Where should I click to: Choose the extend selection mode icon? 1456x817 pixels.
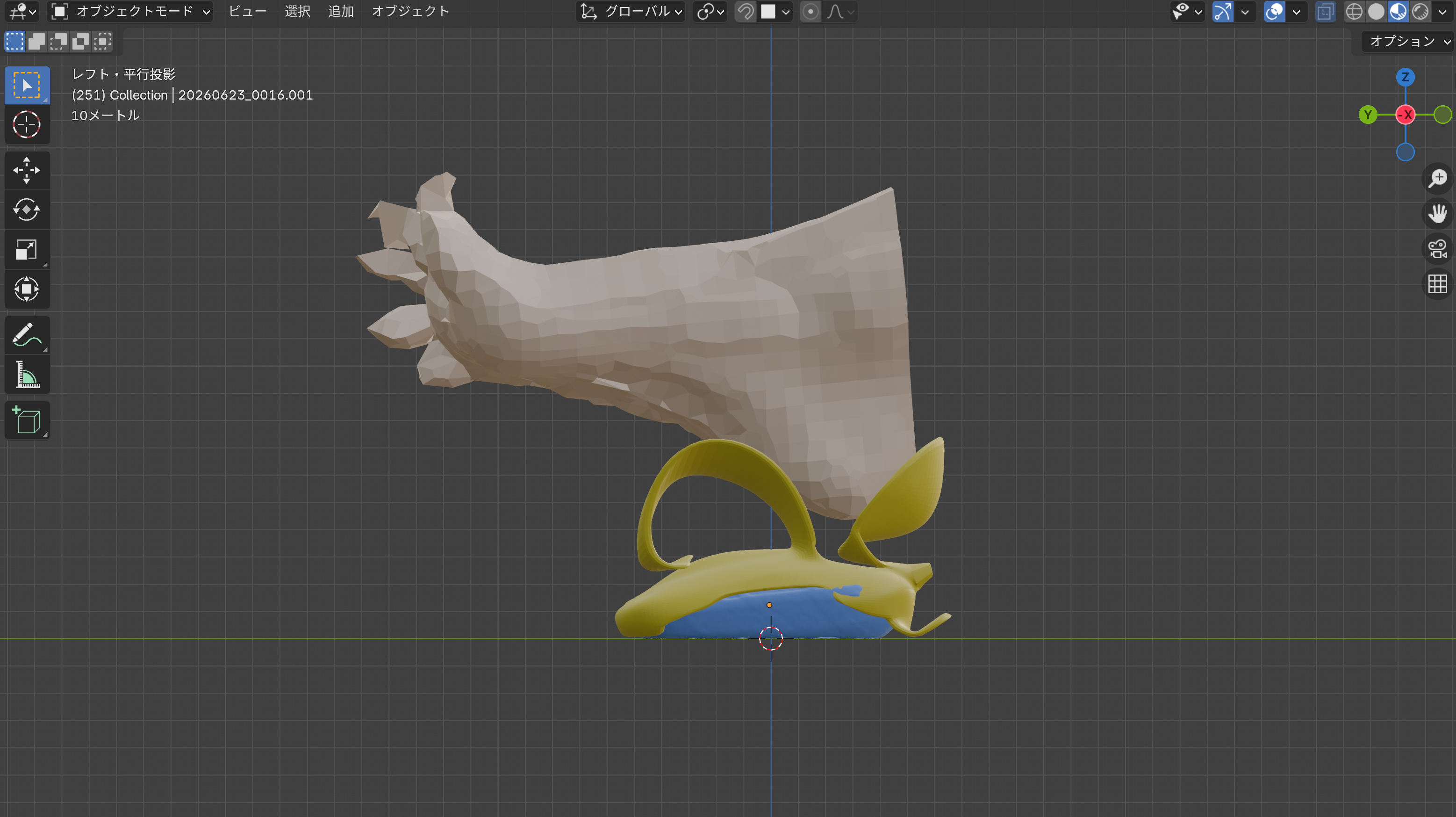tap(37, 41)
